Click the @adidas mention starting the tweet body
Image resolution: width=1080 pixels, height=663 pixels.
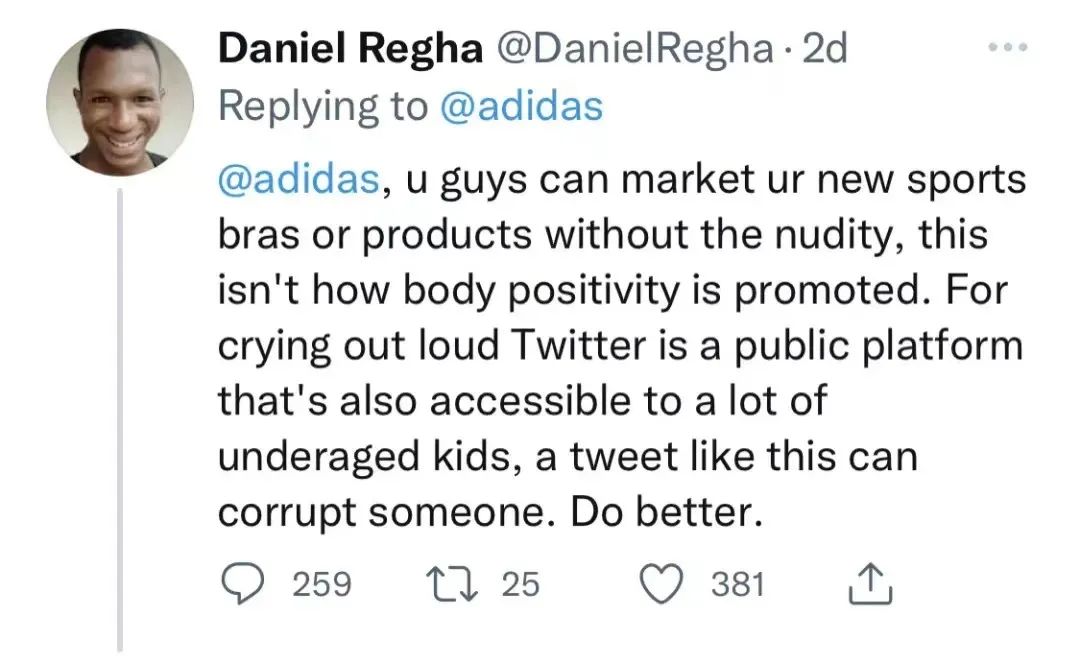(x=297, y=180)
